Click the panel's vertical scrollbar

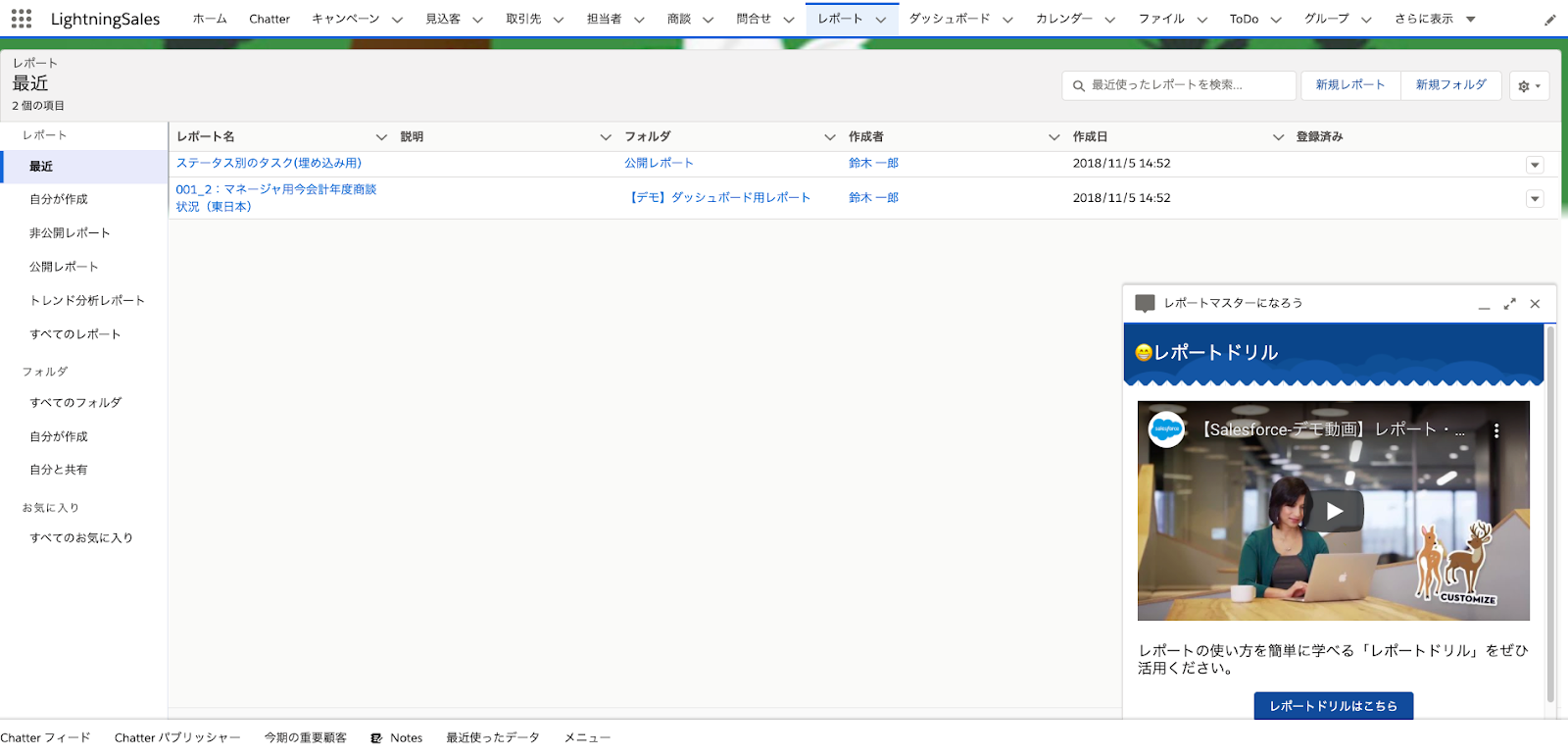[1550, 515]
